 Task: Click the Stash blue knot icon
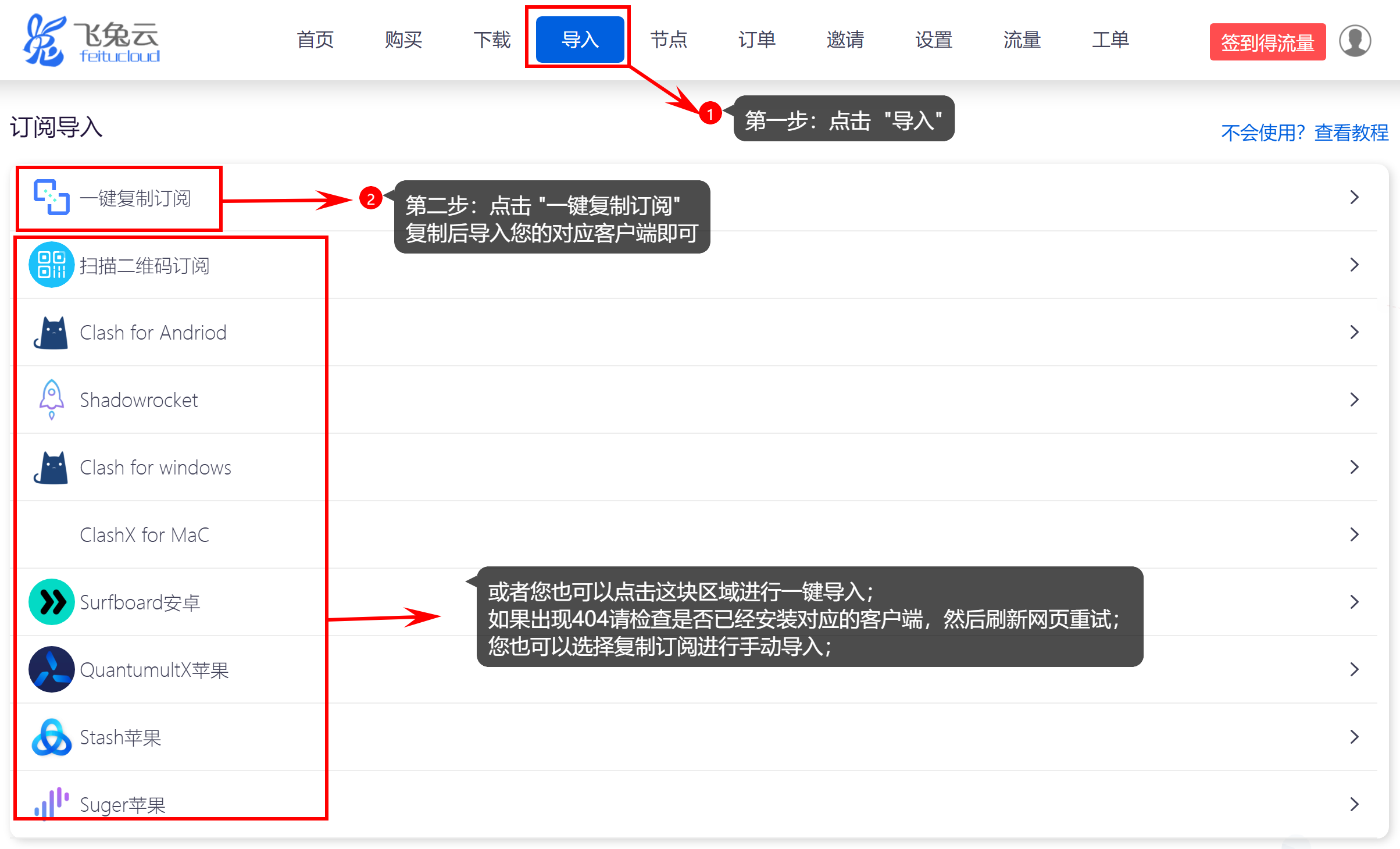point(51,737)
